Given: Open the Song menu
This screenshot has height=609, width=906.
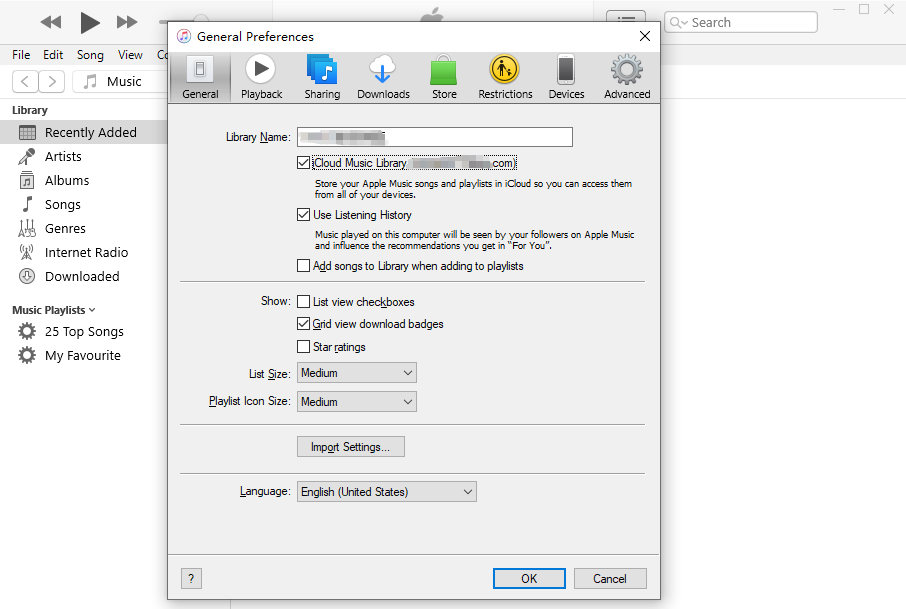Looking at the screenshot, I should [x=90, y=55].
